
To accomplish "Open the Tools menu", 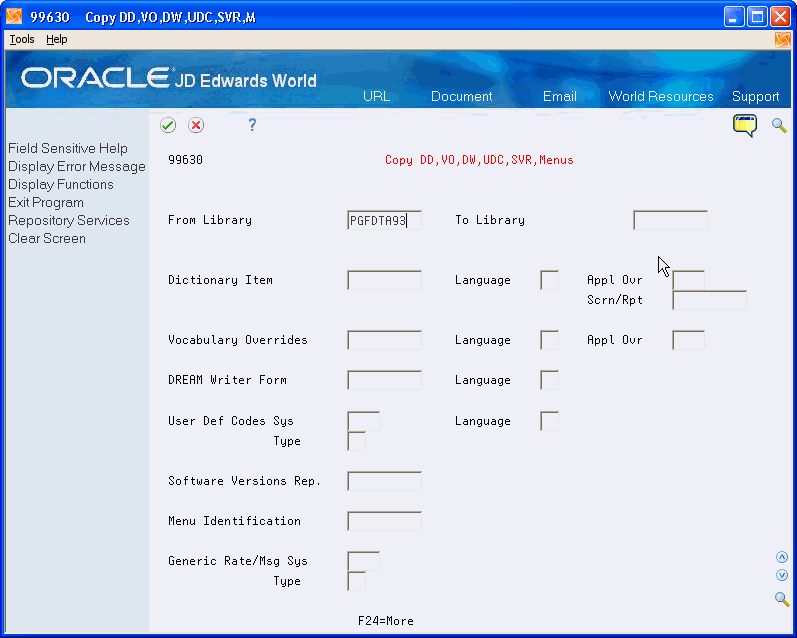I will pyautogui.click(x=22, y=39).
